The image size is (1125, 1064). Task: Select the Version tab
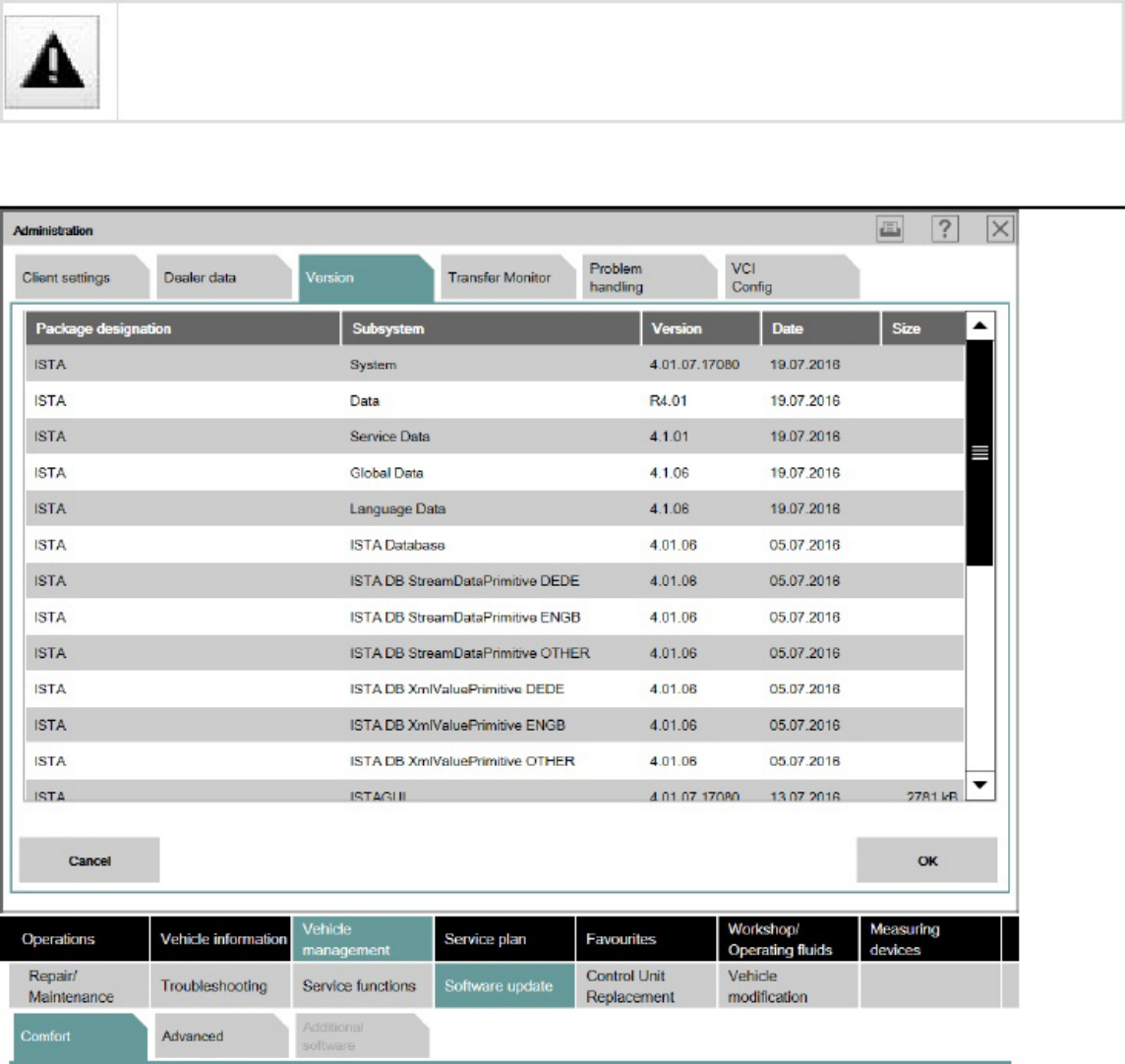tap(365, 277)
